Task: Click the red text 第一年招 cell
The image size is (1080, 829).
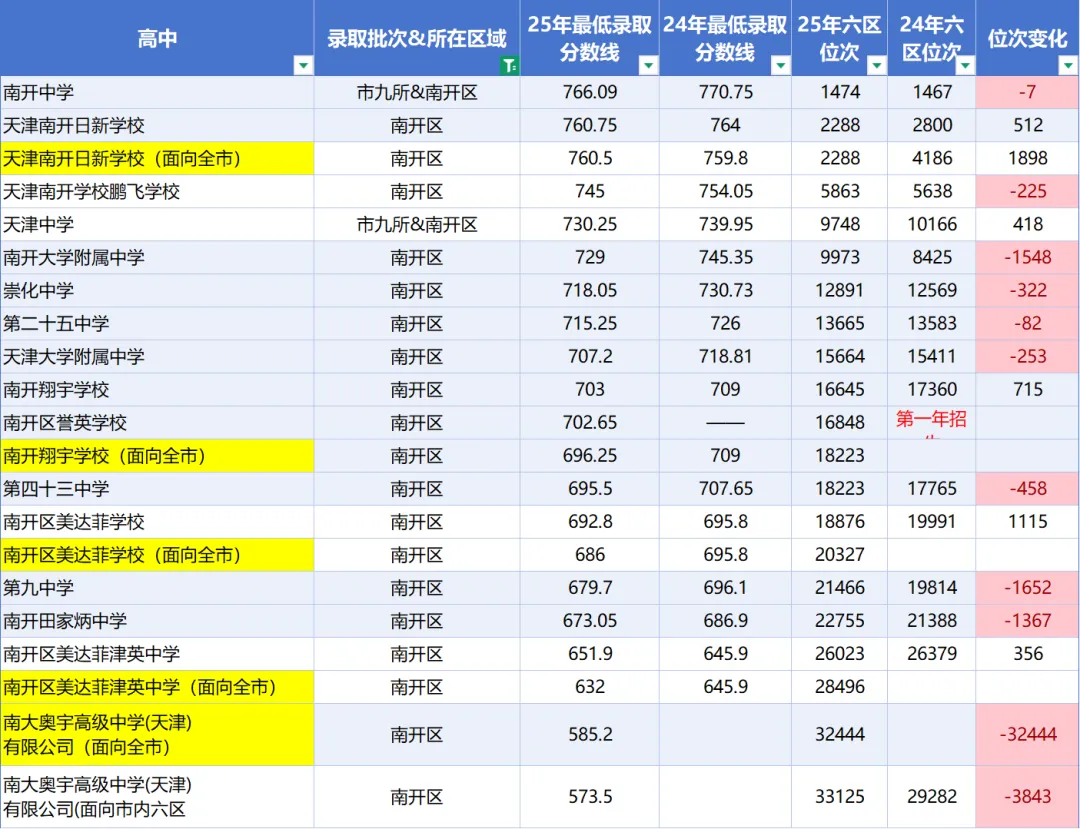Action: [x=931, y=423]
